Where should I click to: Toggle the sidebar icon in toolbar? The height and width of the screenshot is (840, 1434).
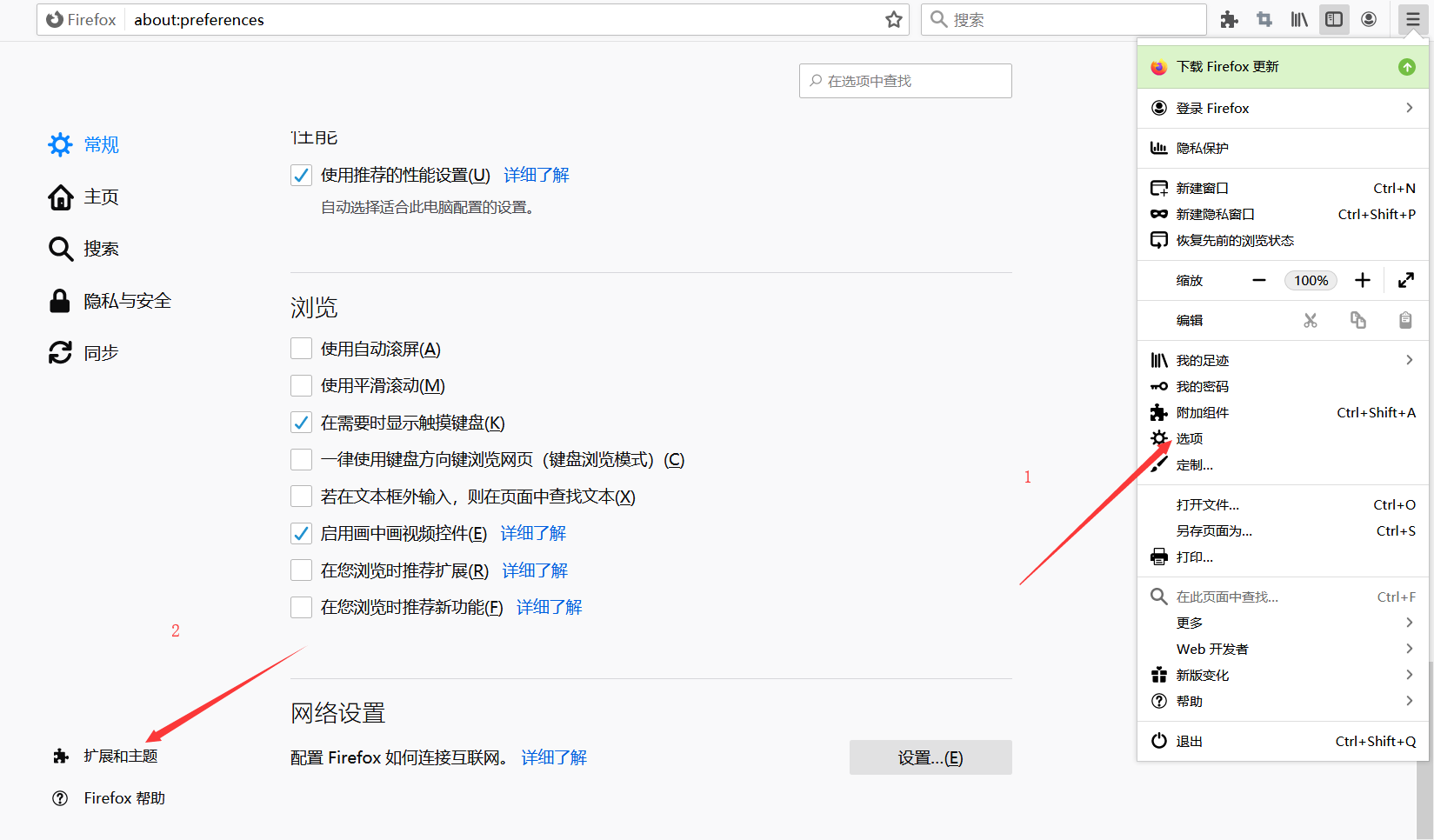pos(1334,19)
